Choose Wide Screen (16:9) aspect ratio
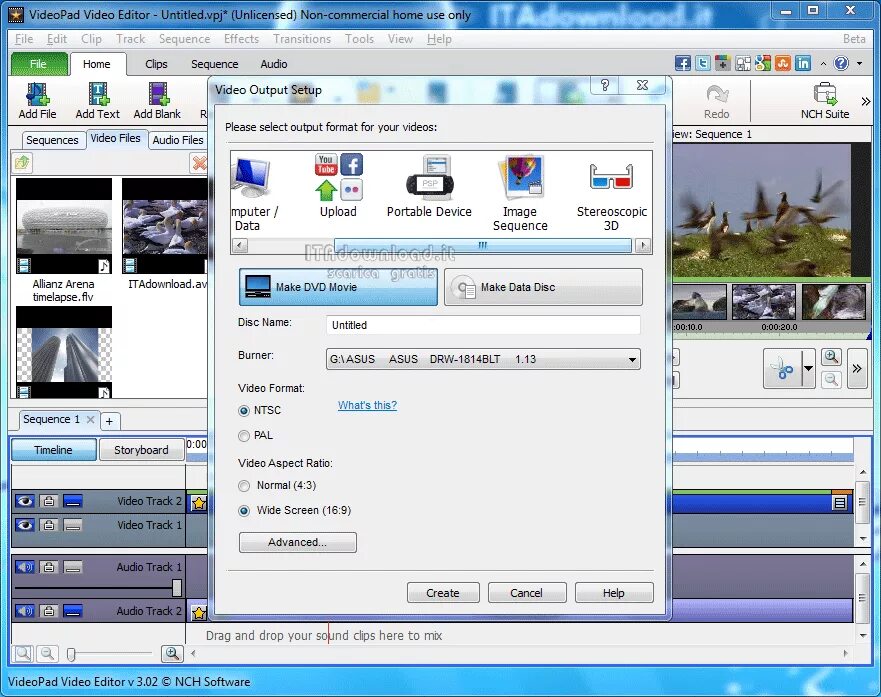881x697 pixels. 244,511
